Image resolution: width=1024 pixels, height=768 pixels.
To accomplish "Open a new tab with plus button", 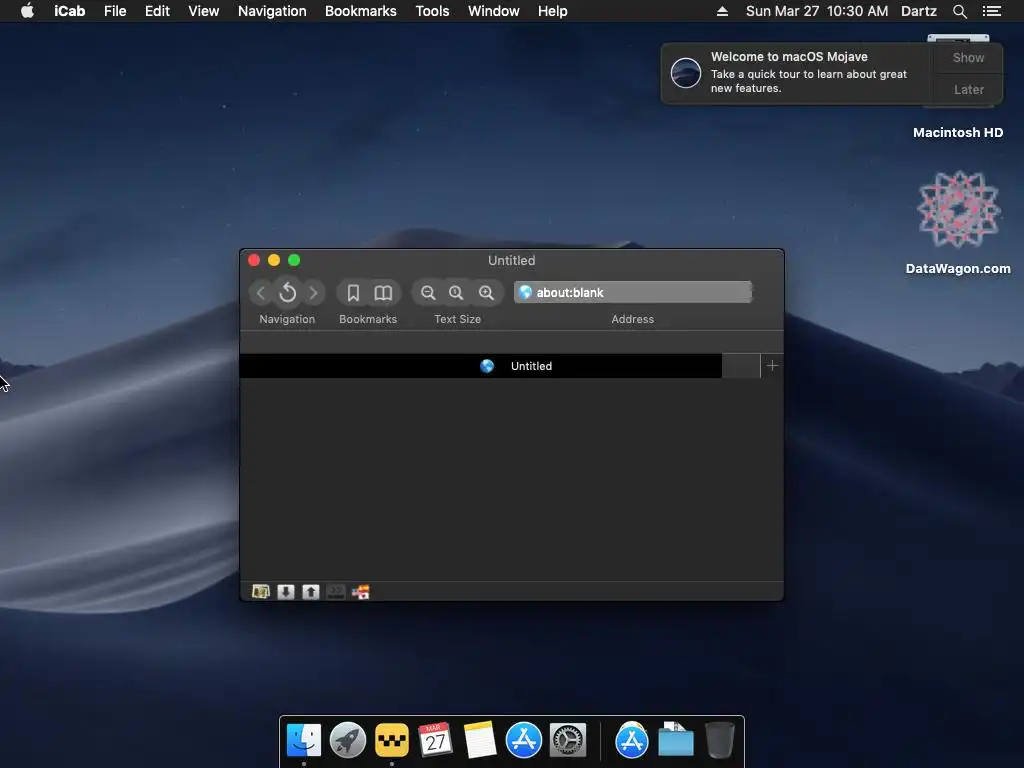I will (x=772, y=366).
